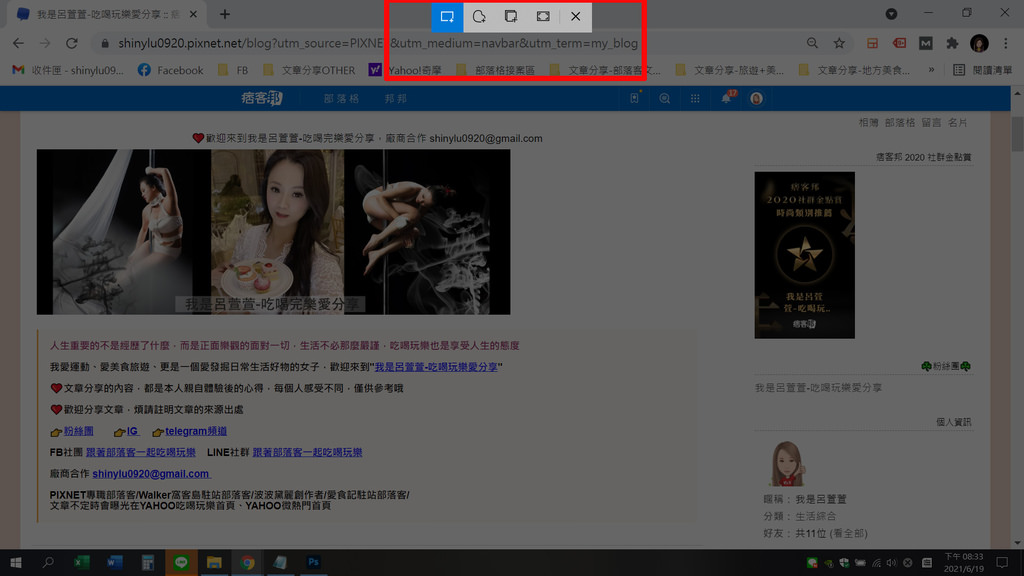Open the Windows Start menu
The height and width of the screenshot is (576, 1024).
[x=16, y=562]
